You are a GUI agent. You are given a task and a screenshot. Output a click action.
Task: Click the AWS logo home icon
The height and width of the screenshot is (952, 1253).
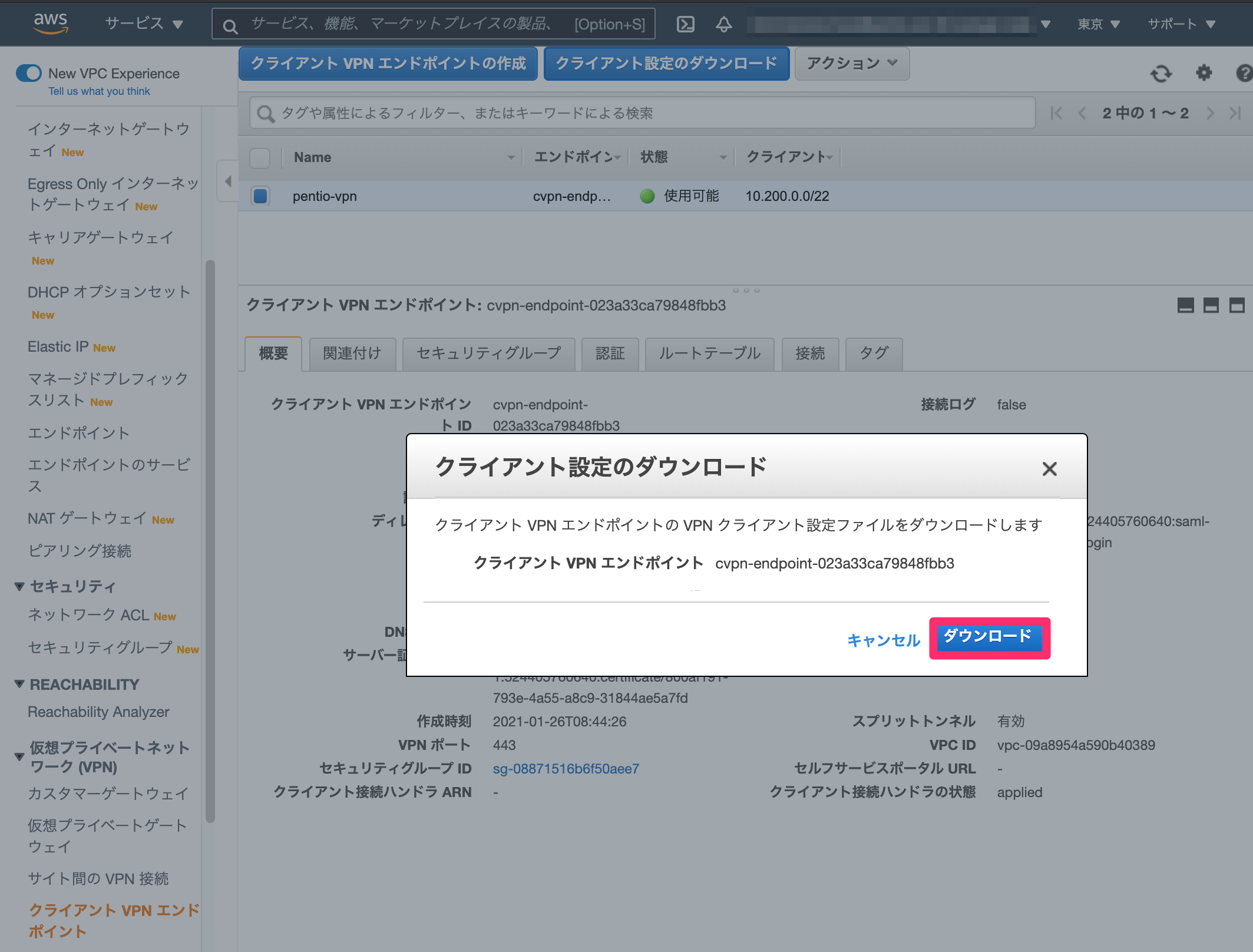(51, 23)
